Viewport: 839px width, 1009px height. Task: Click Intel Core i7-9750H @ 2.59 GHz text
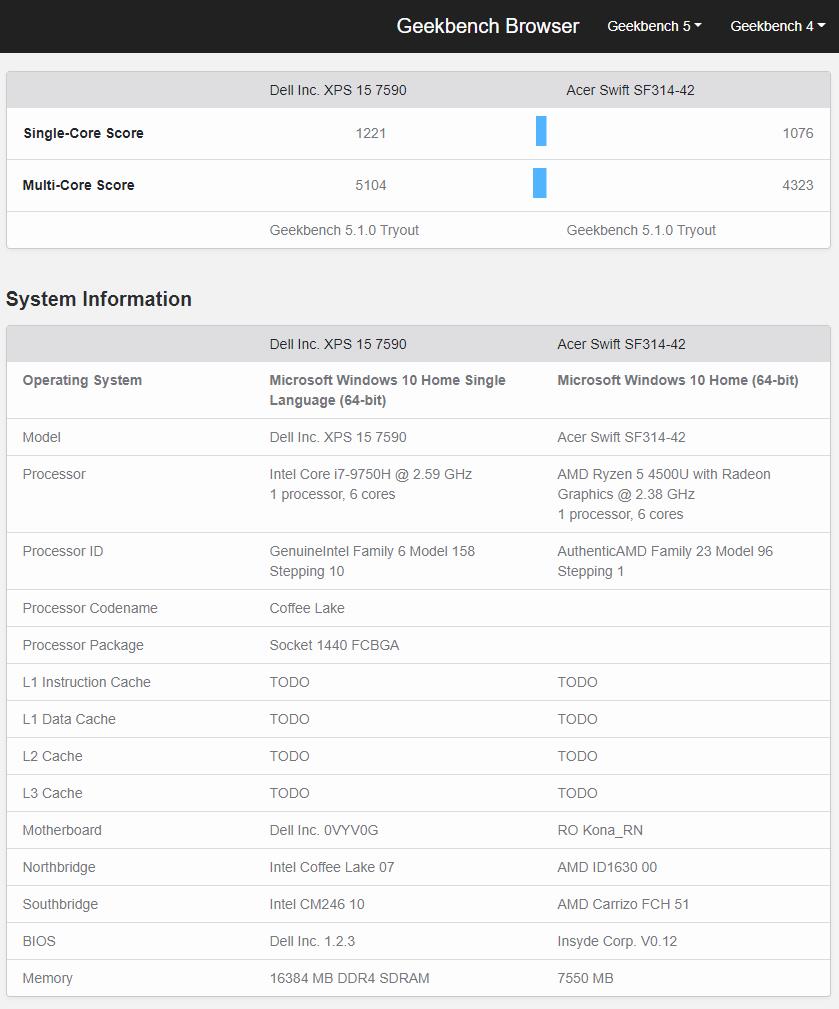371,474
